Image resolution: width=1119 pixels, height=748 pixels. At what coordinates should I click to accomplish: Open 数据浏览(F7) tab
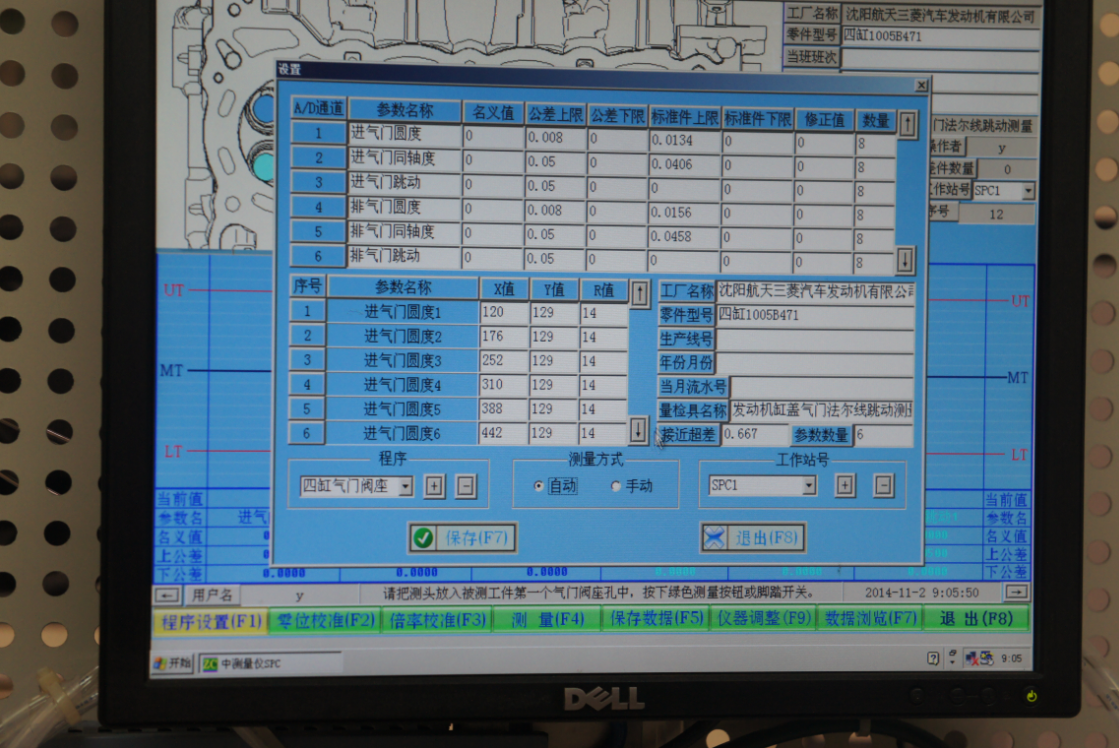(x=870, y=617)
